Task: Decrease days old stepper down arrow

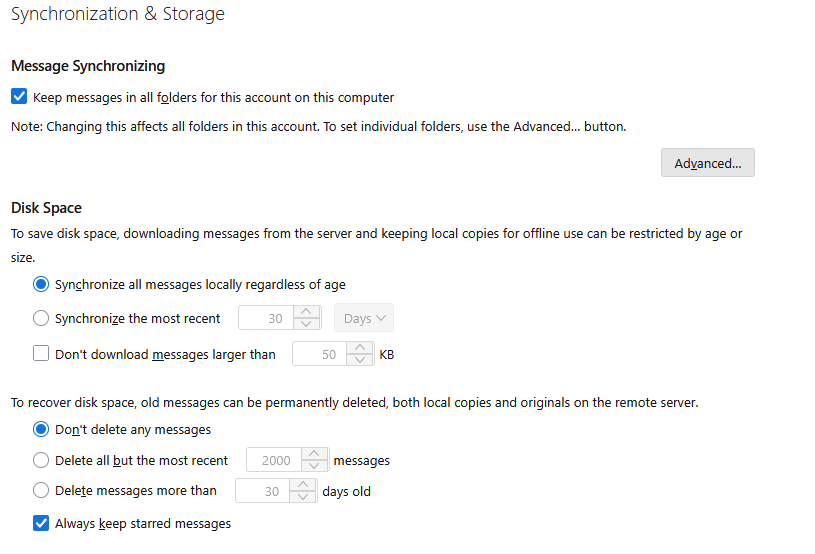Action: pyautogui.click(x=304, y=497)
